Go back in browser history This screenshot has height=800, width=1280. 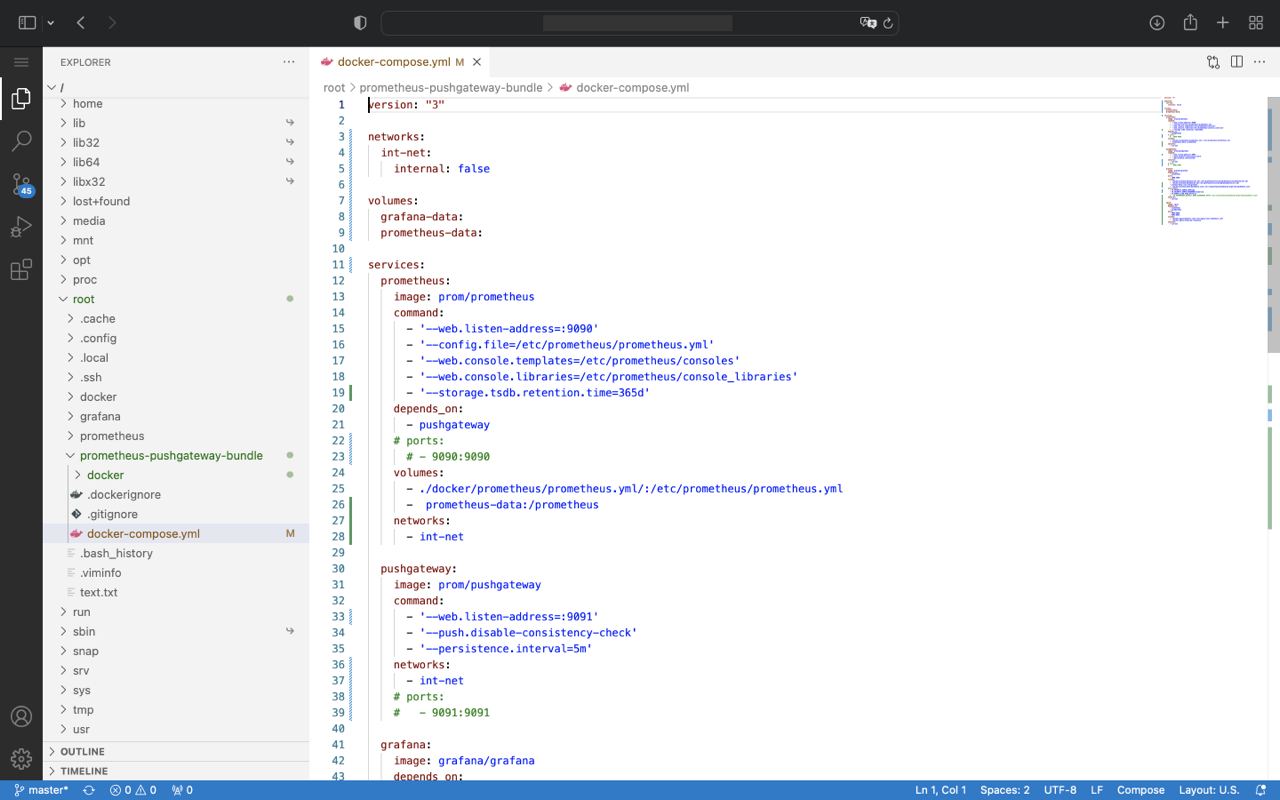(x=81, y=22)
